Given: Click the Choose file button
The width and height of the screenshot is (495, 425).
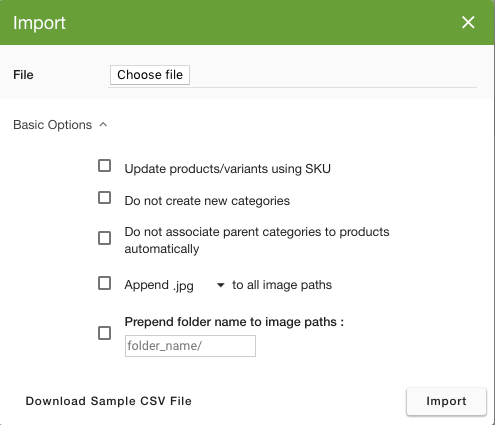Looking at the screenshot, I should 150,75.
